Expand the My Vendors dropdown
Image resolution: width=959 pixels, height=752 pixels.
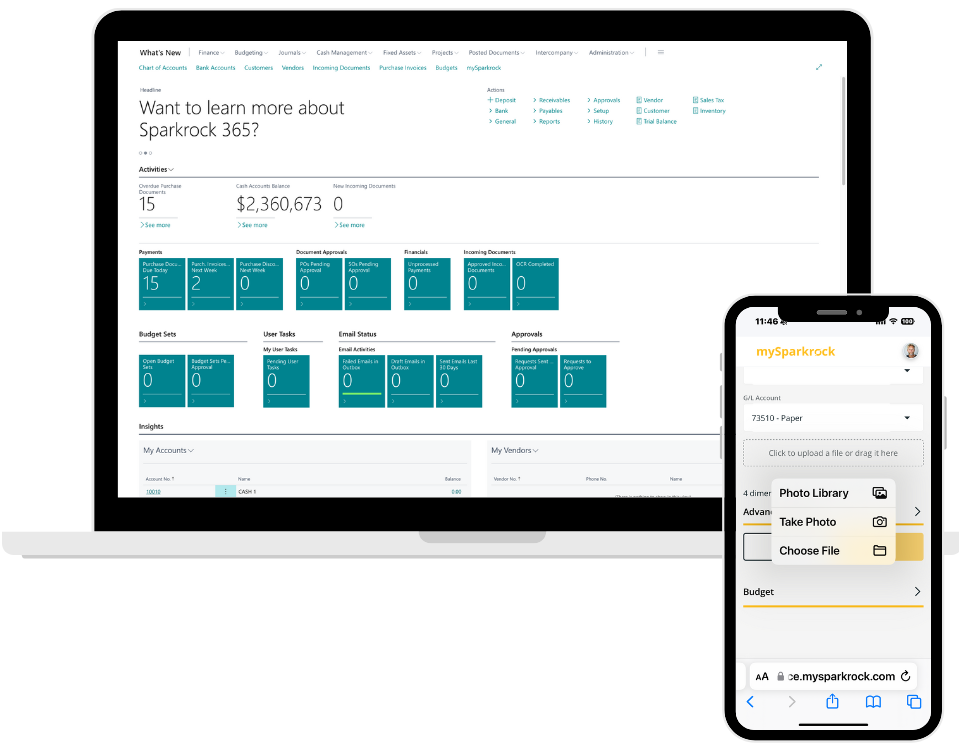coord(514,451)
